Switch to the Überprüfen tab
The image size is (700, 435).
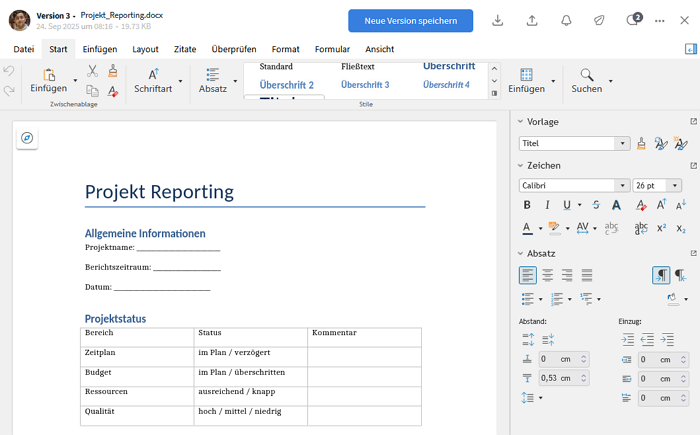tap(233, 48)
